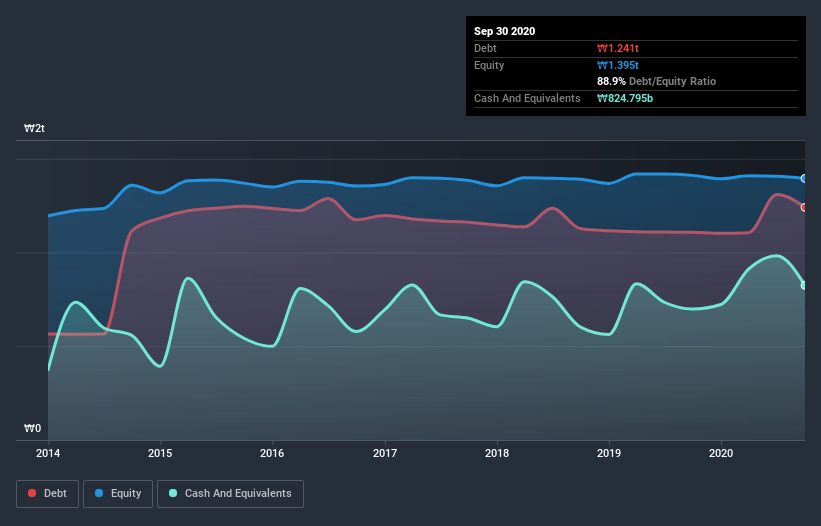This screenshot has height=526, width=821.
Task: Click the blue Equity endpoint marker
Action: (x=804, y=178)
